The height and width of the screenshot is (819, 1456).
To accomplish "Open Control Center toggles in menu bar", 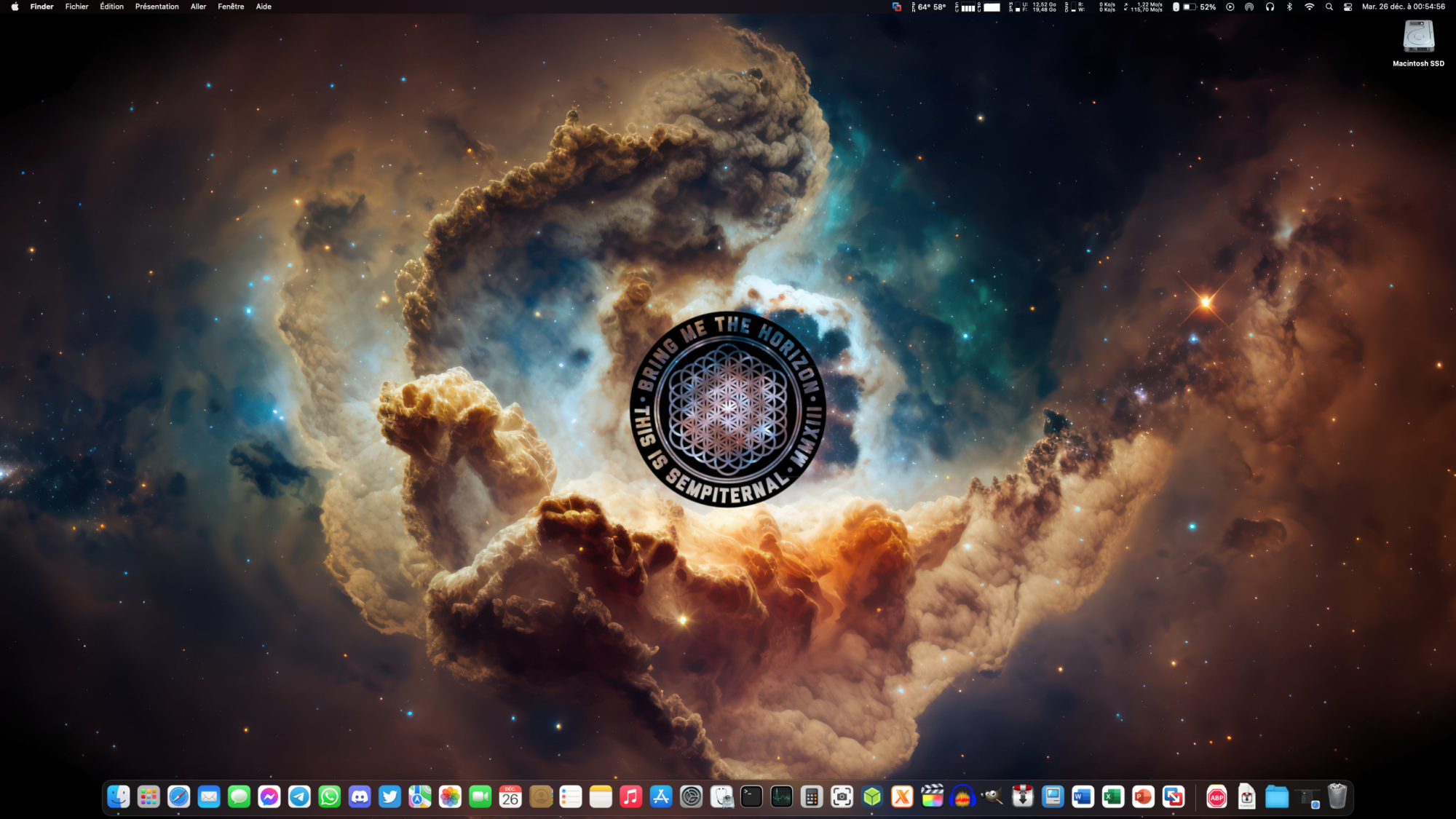I will (x=1348, y=7).
